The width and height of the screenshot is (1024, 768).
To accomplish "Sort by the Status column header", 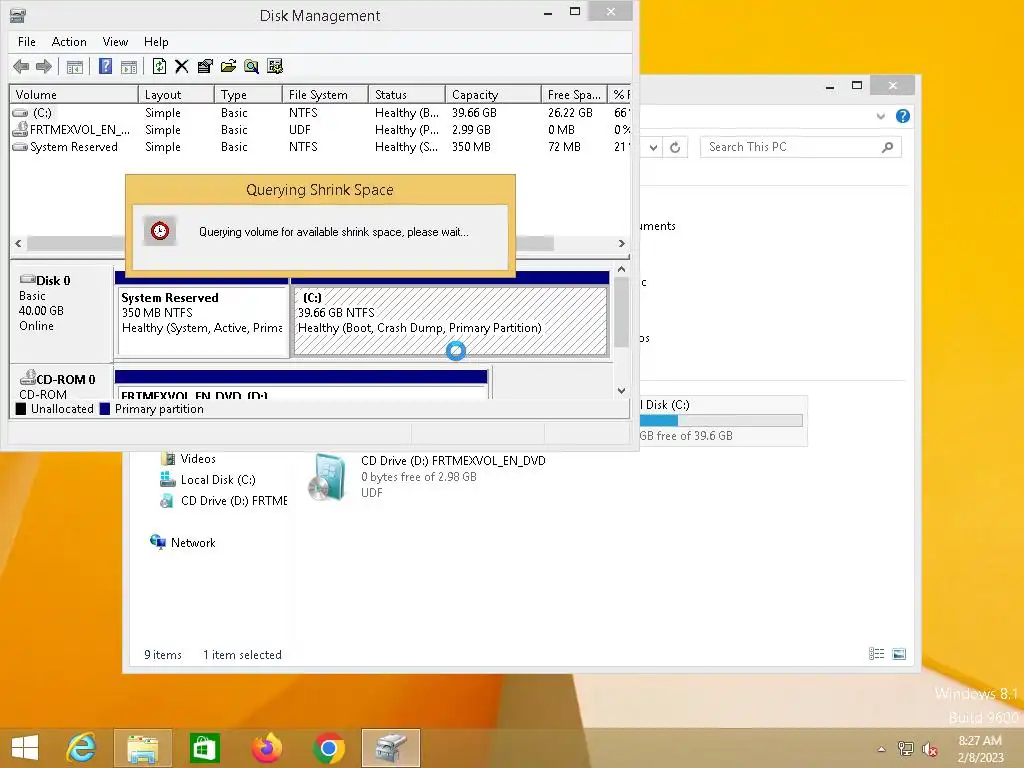I will [406, 95].
